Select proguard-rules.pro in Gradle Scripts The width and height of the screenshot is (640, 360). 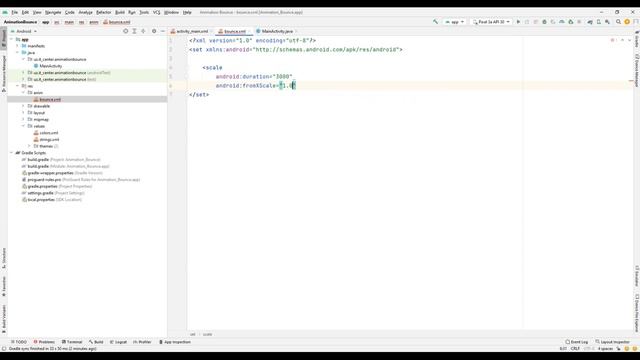tap(44, 180)
